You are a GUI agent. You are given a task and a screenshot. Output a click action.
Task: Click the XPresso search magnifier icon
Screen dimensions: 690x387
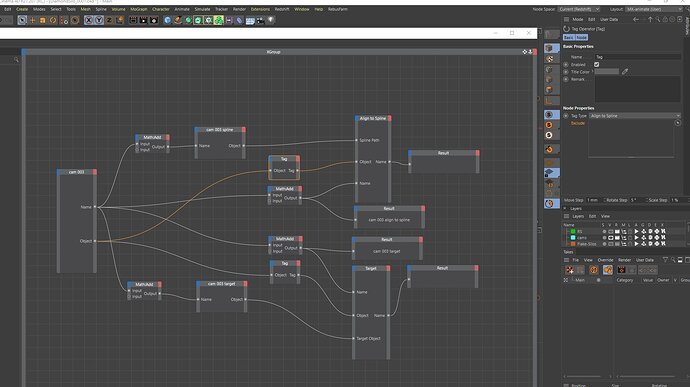pyautogui.click(x=16, y=59)
